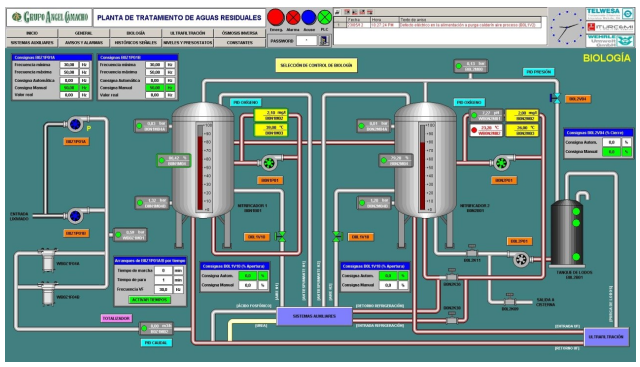Screen dimensions: 640x367
Task: Click the blue Acuse acknowledge indicator
Action: [309, 18]
